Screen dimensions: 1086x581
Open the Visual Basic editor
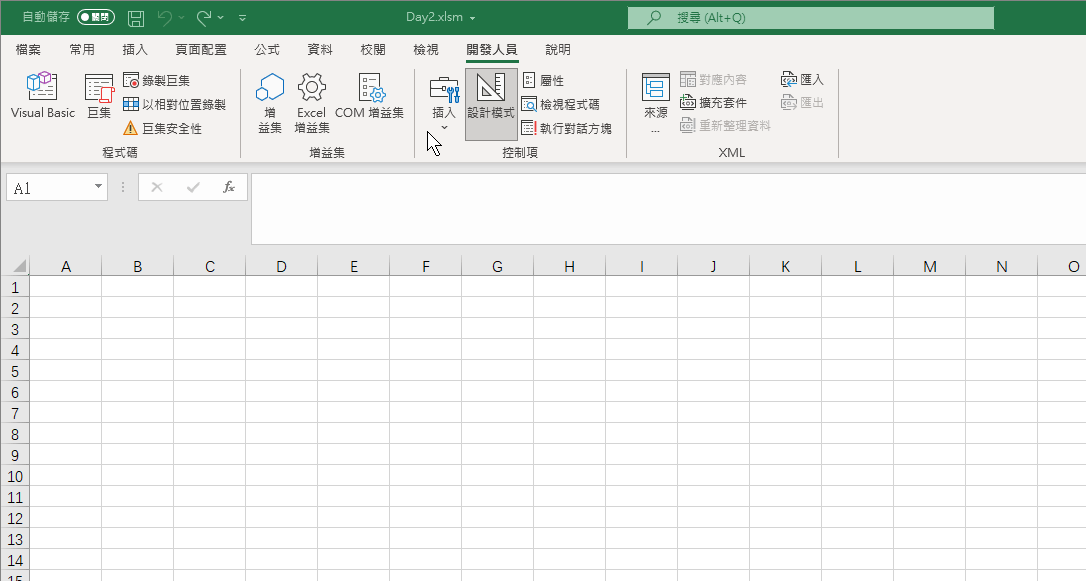pyautogui.click(x=42, y=96)
